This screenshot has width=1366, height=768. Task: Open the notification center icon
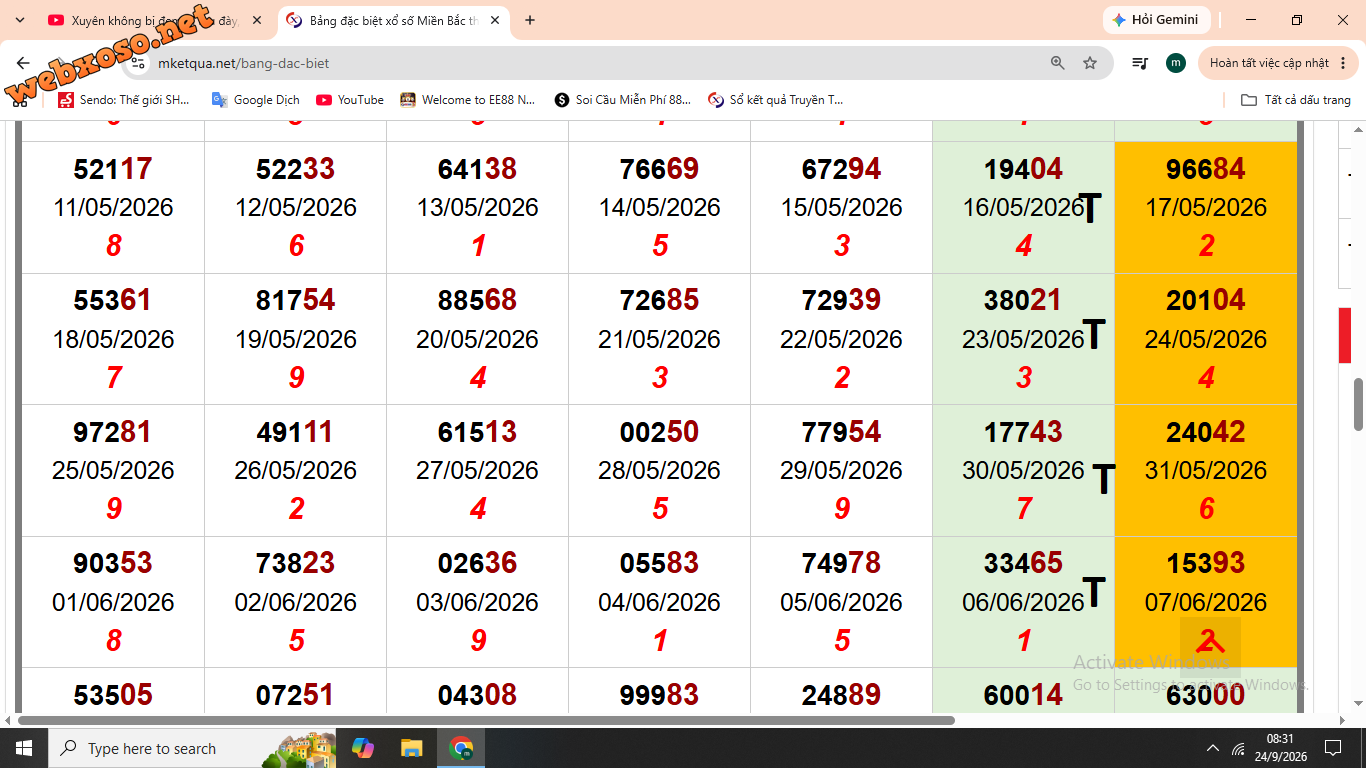[x=1332, y=748]
